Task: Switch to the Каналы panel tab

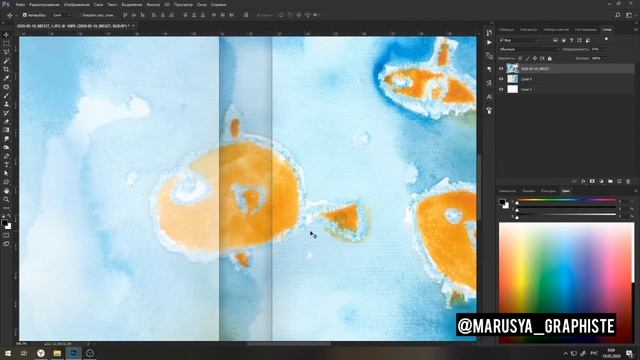Action: tap(528, 191)
